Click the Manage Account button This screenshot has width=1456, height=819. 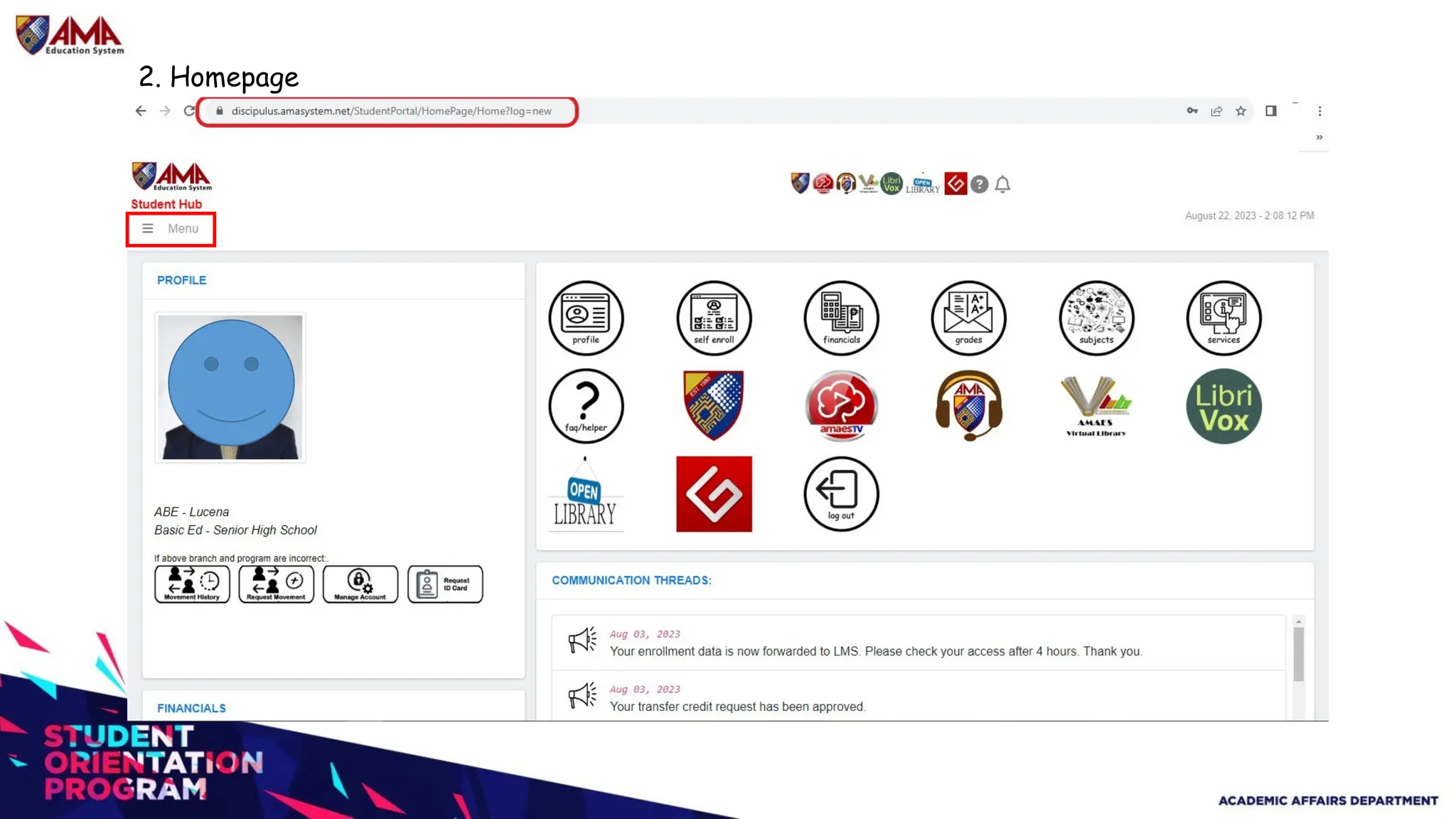pyautogui.click(x=360, y=584)
